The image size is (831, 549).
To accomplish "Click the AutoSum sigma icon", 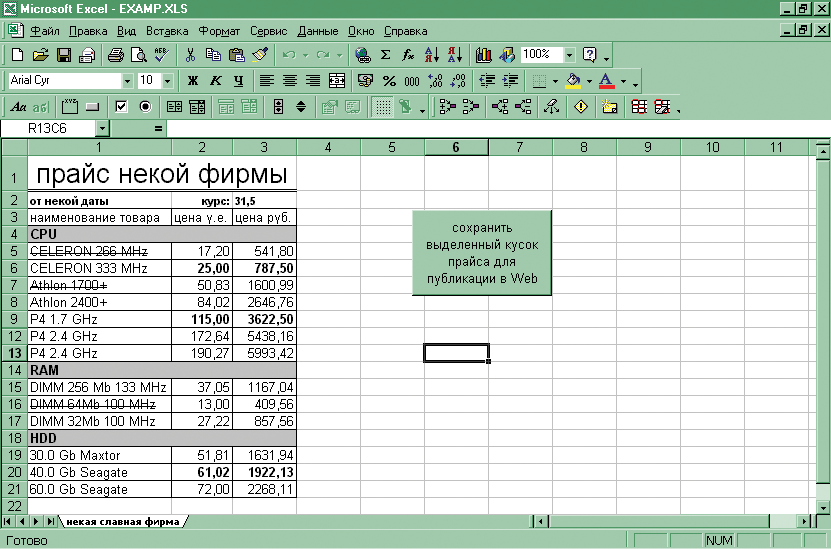I will 386,55.
